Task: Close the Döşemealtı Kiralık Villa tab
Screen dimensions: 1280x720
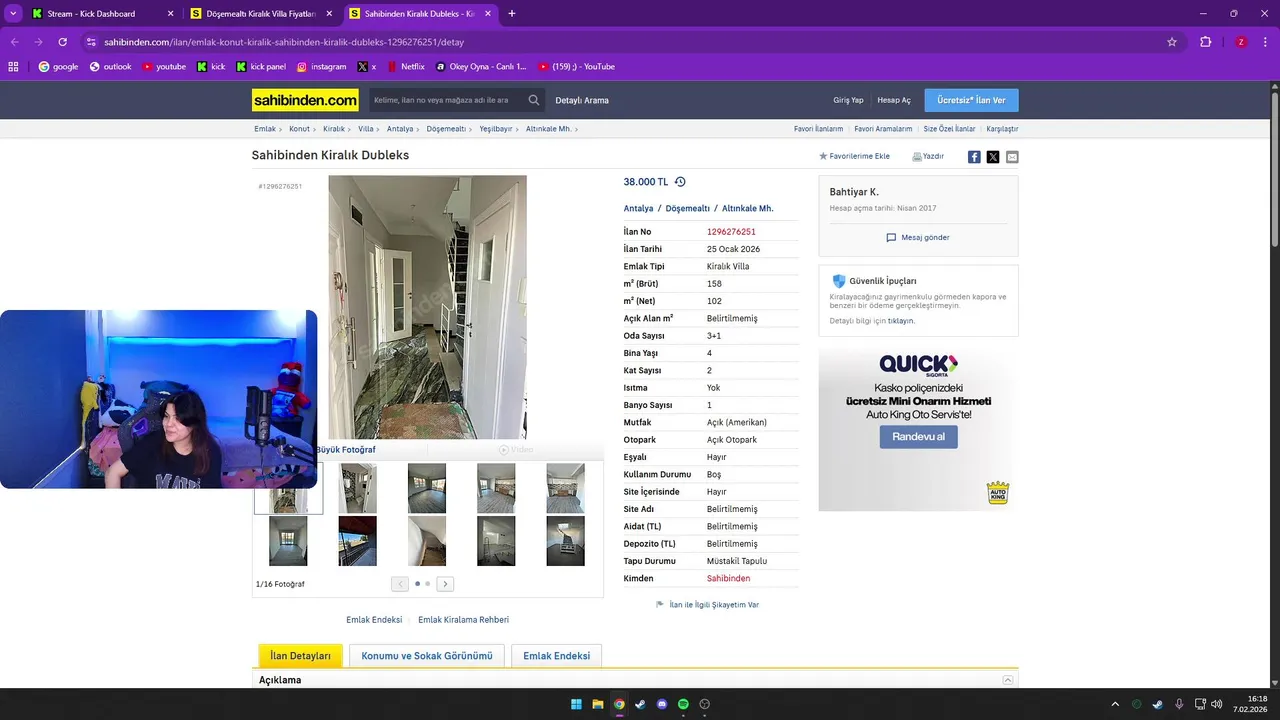Action: click(329, 14)
